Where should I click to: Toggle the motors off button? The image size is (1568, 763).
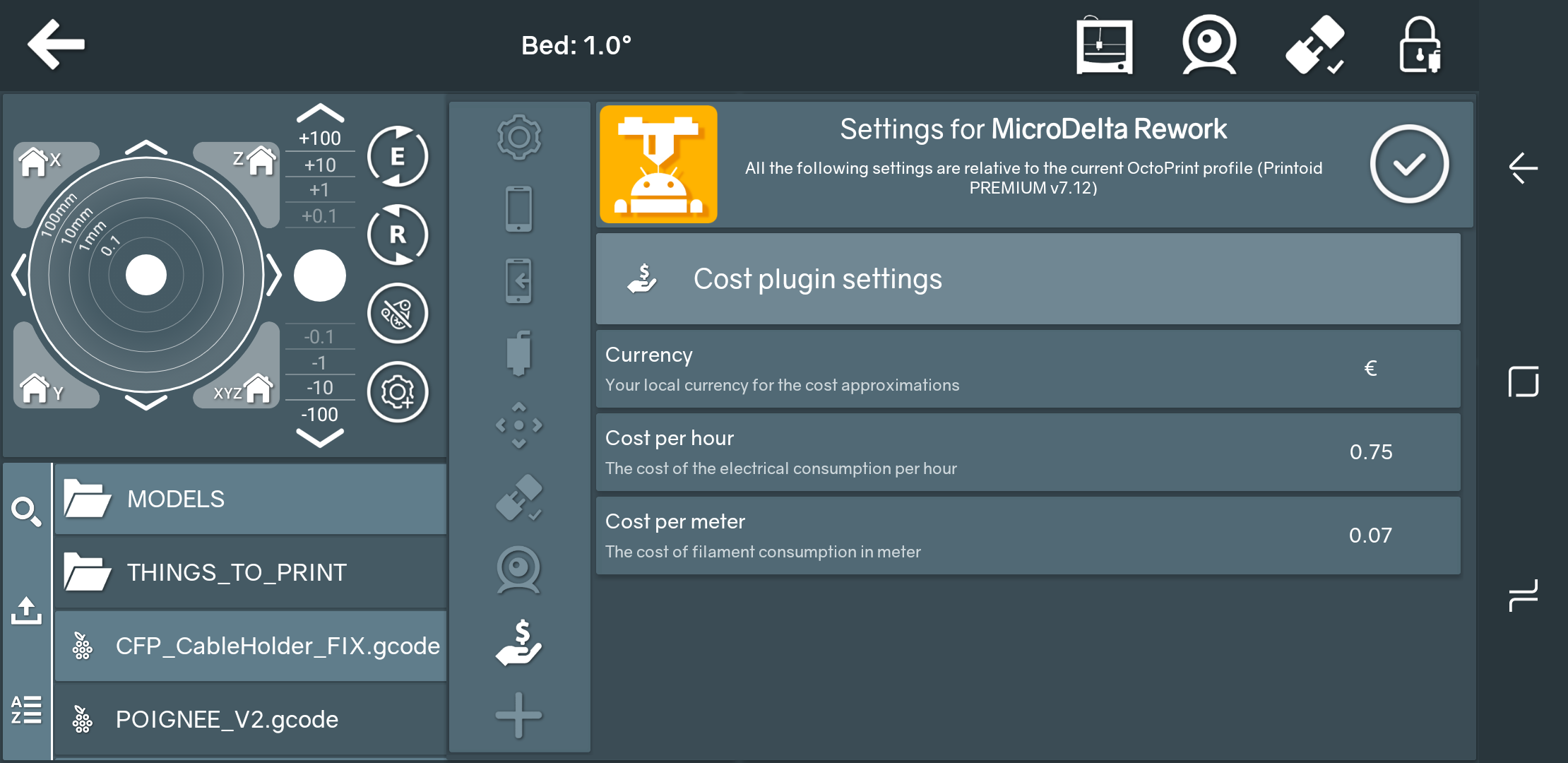[x=398, y=314]
